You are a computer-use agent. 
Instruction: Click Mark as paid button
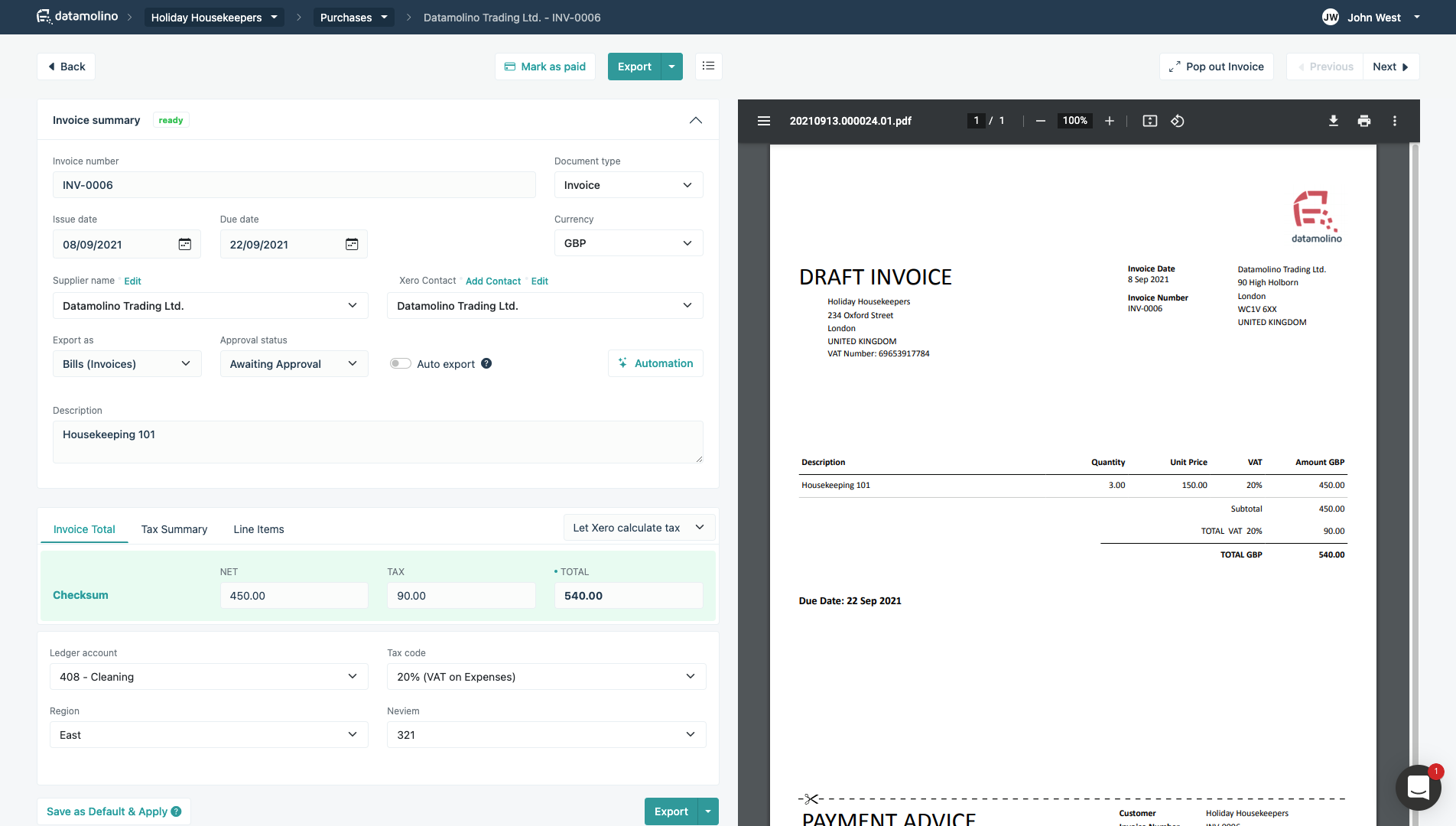pyautogui.click(x=544, y=67)
